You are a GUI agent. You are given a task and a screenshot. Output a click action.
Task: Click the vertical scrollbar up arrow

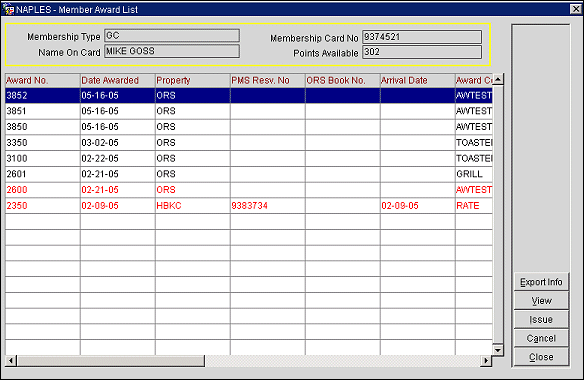pos(498,79)
